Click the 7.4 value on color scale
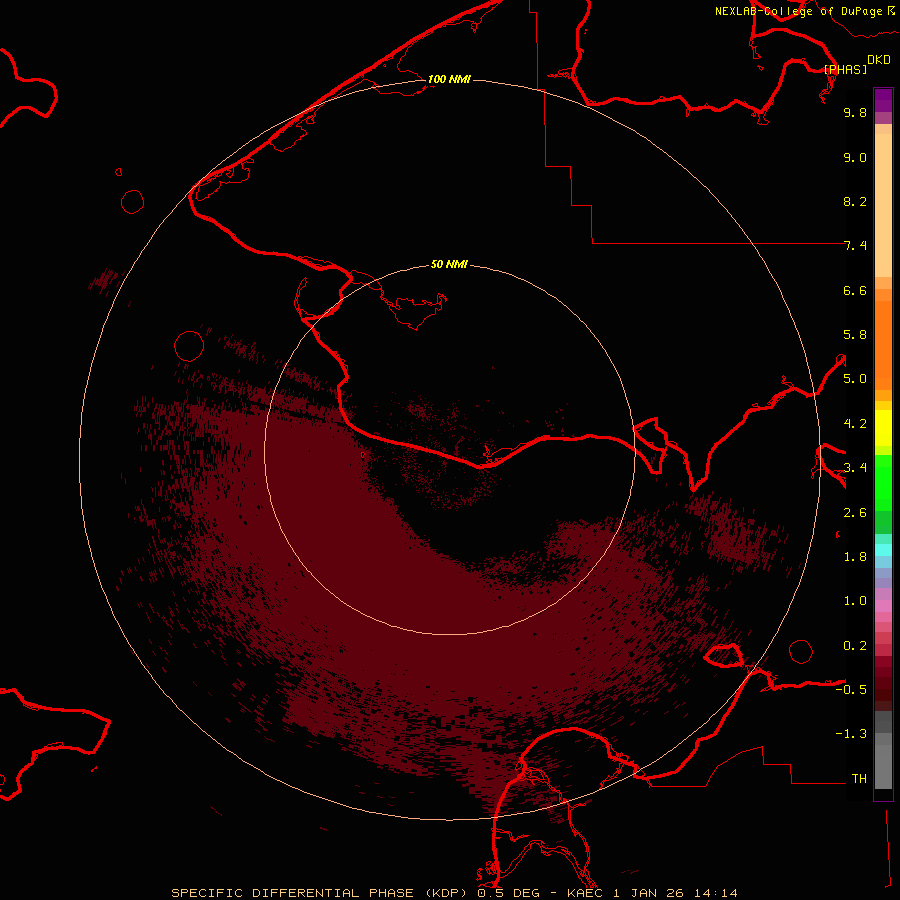This screenshot has height=900, width=900. (855, 246)
